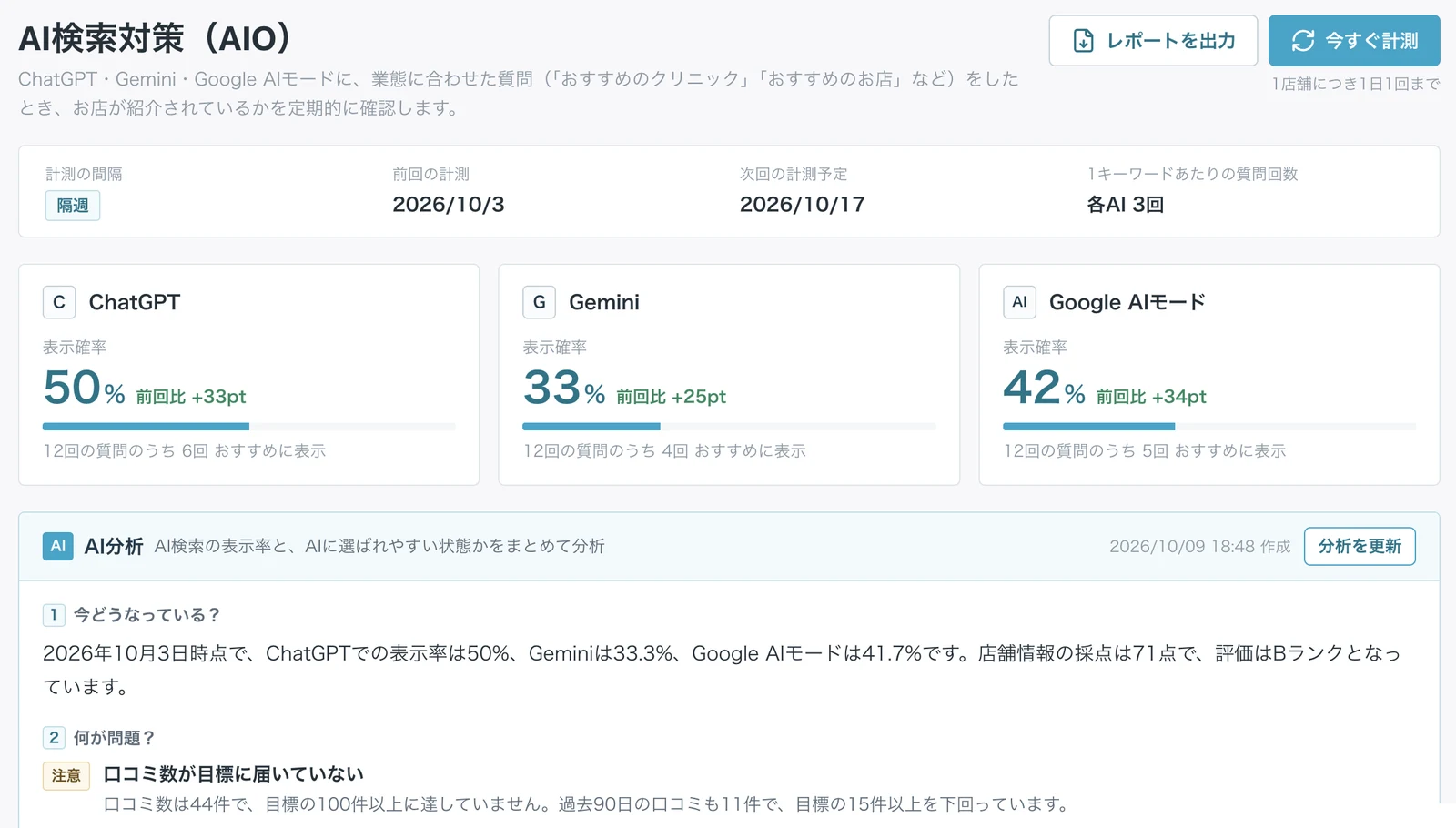The width and height of the screenshot is (1456, 828).
Task: Click the Google AIモード 'AI' icon
Action: [x=1019, y=302]
